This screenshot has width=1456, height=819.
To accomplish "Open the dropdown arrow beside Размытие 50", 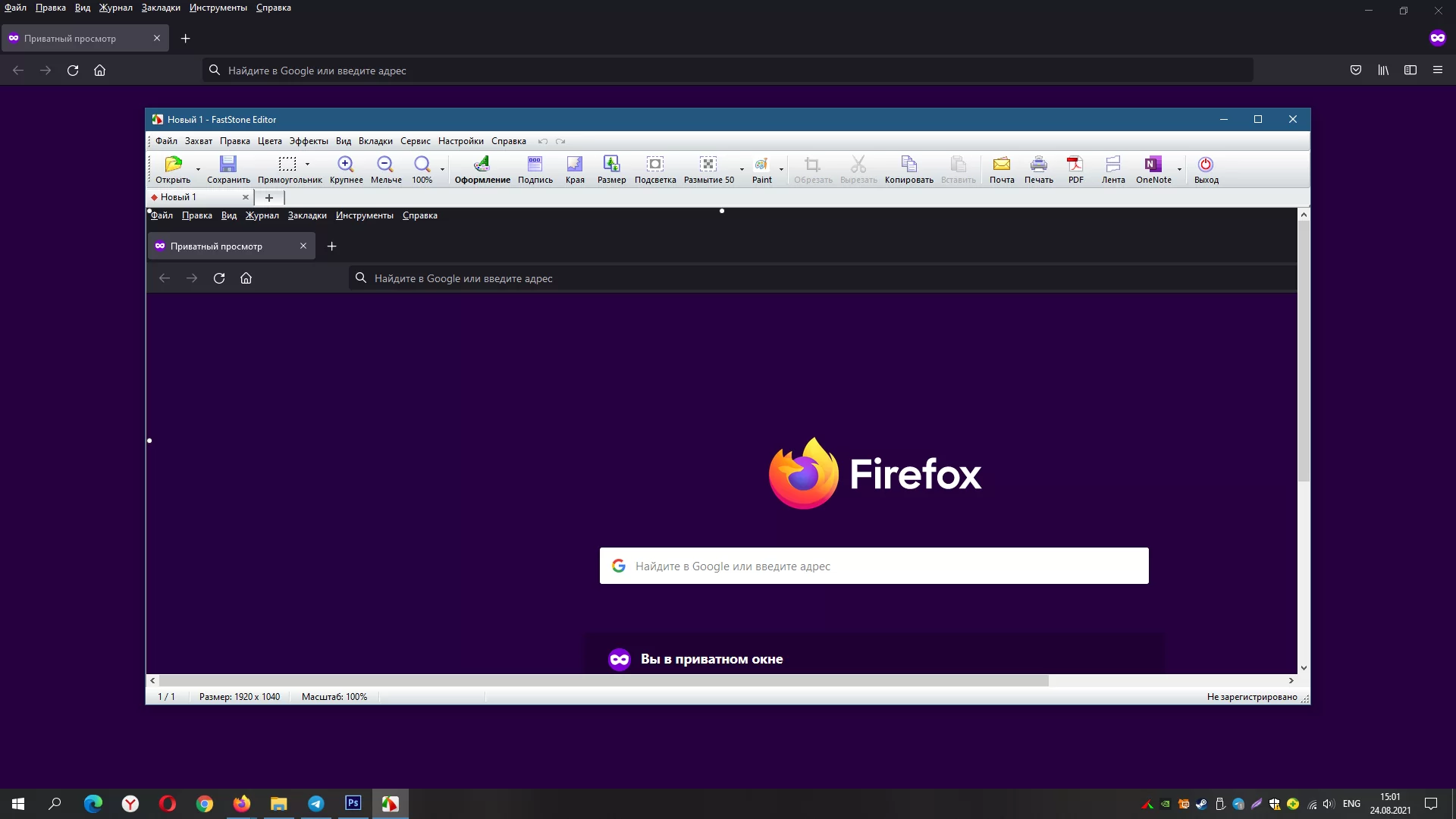I will tap(742, 169).
